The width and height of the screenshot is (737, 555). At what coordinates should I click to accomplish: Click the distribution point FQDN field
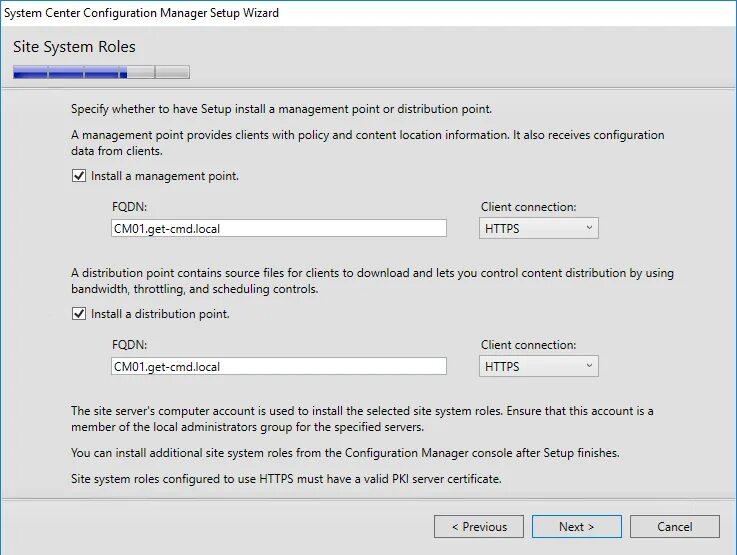coord(279,367)
